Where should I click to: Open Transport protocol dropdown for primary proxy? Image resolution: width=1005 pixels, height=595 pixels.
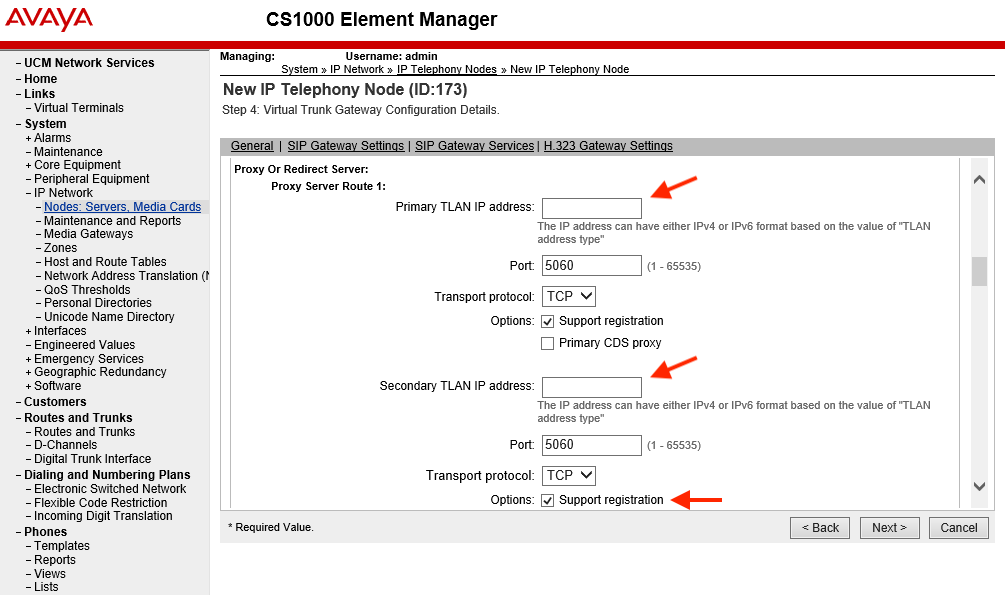tap(569, 296)
